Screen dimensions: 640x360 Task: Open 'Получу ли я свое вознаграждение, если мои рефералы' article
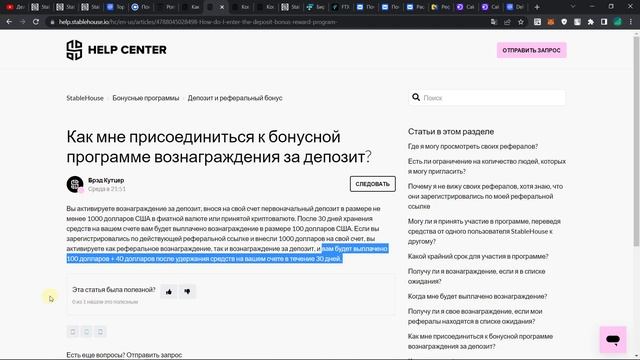[475, 316]
